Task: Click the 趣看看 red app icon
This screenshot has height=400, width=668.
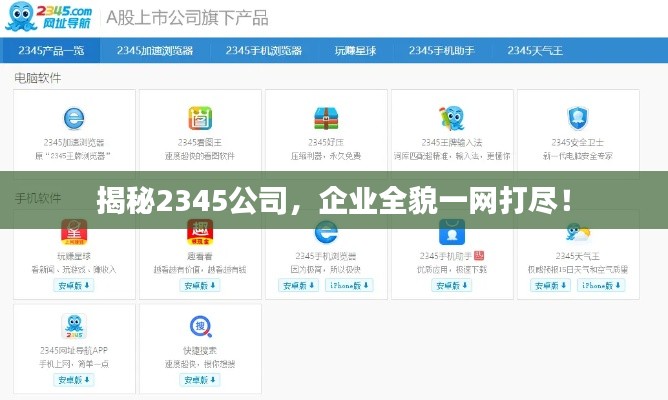Action: click(200, 232)
